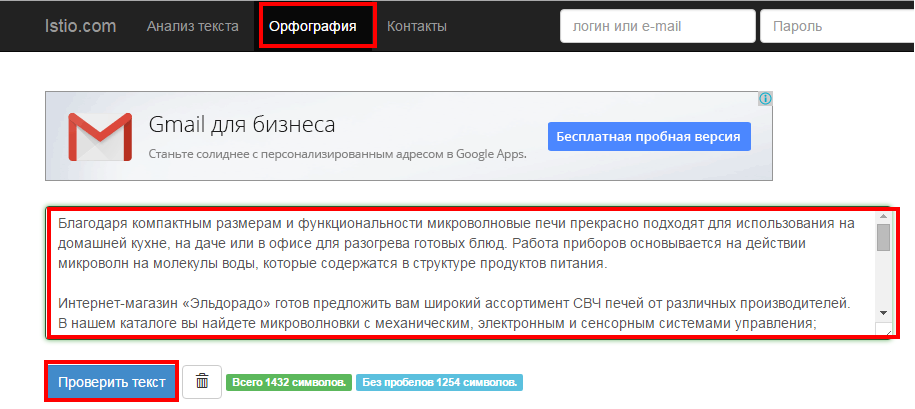Click Бесплатная пробная версия button
This screenshot has height=409, width=915.
pos(648,137)
